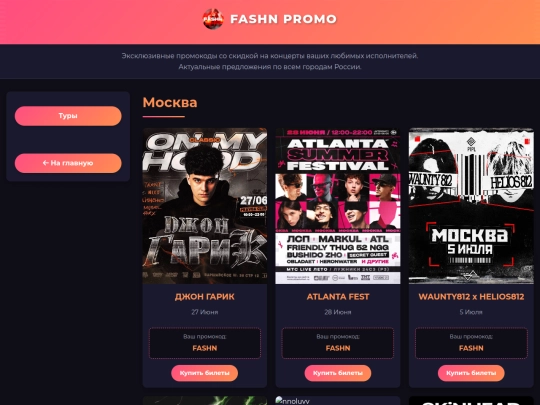The image size is (540, 405).
Task: Open the Atlanta Summer Festival poster
Action: 338,206
